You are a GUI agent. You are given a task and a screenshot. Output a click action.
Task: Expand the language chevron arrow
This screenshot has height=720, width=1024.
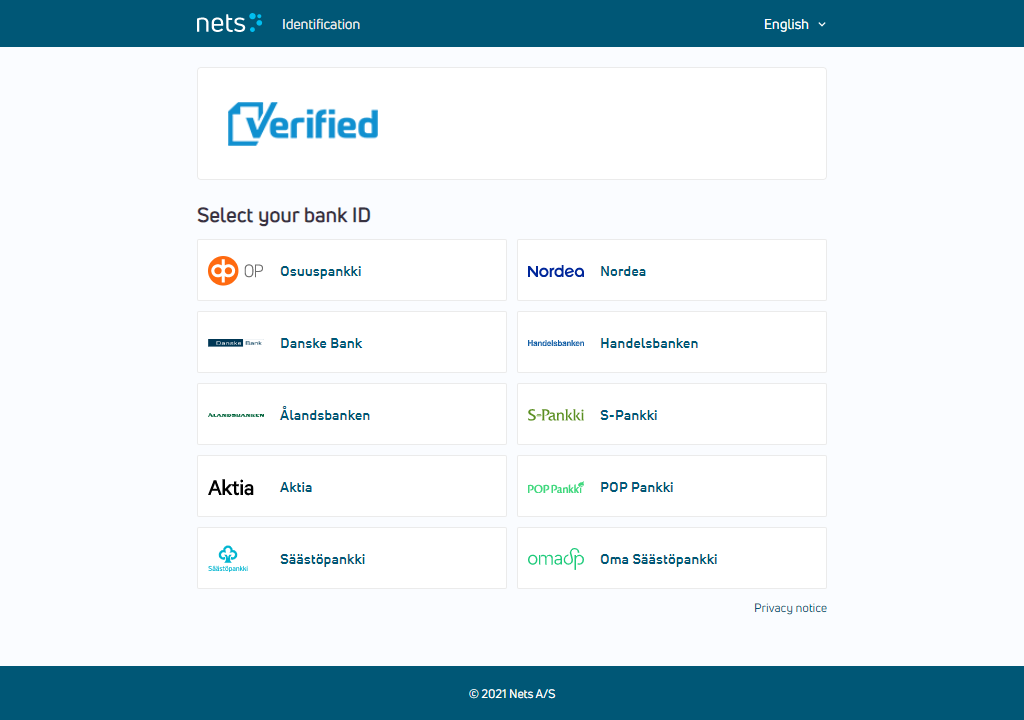pos(822,24)
